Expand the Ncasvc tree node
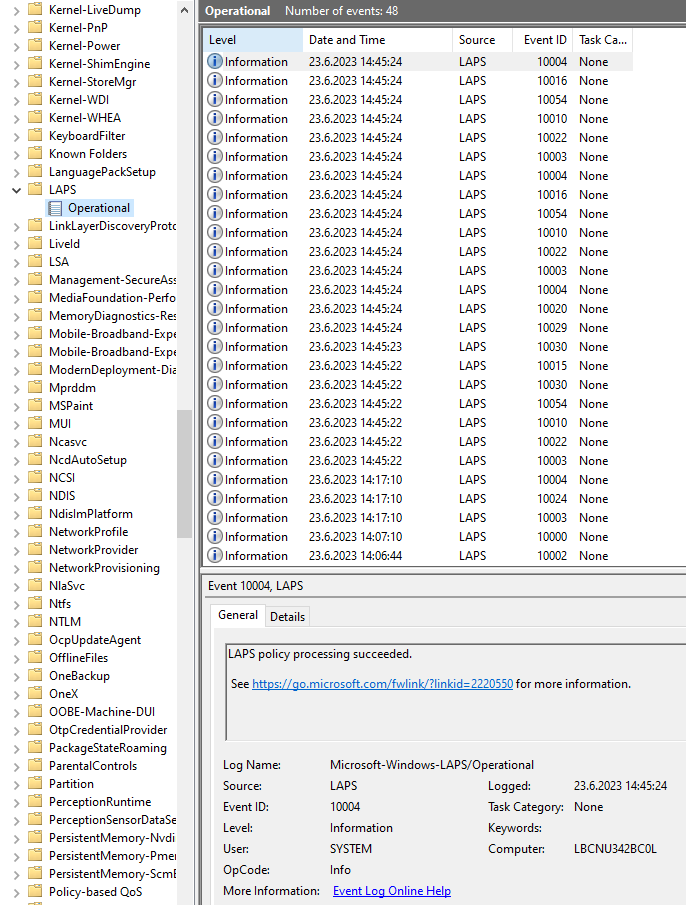This screenshot has width=686, height=905. pyautogui.click(x=16, y=442)
